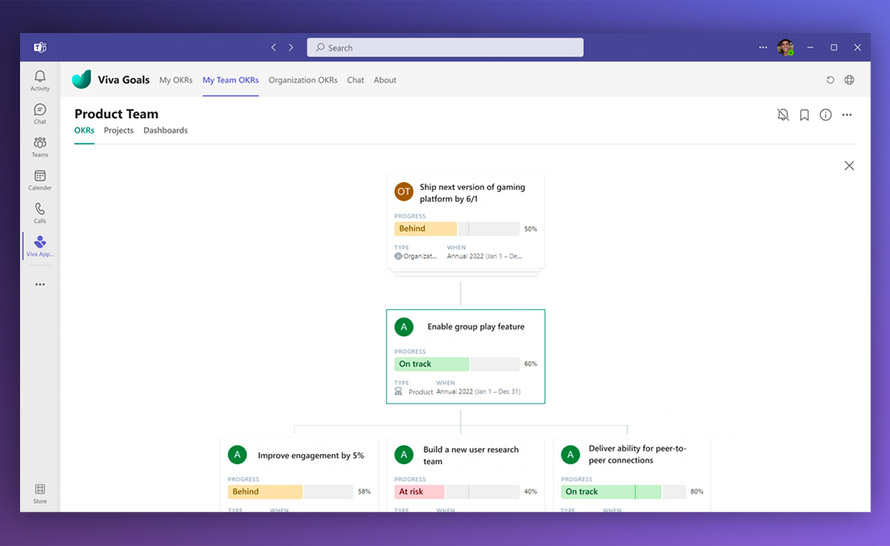The height and width of the screenshot is (546, 890).
Task: Click the globe icon in Viva Goals header
Action: pos(849,80)
